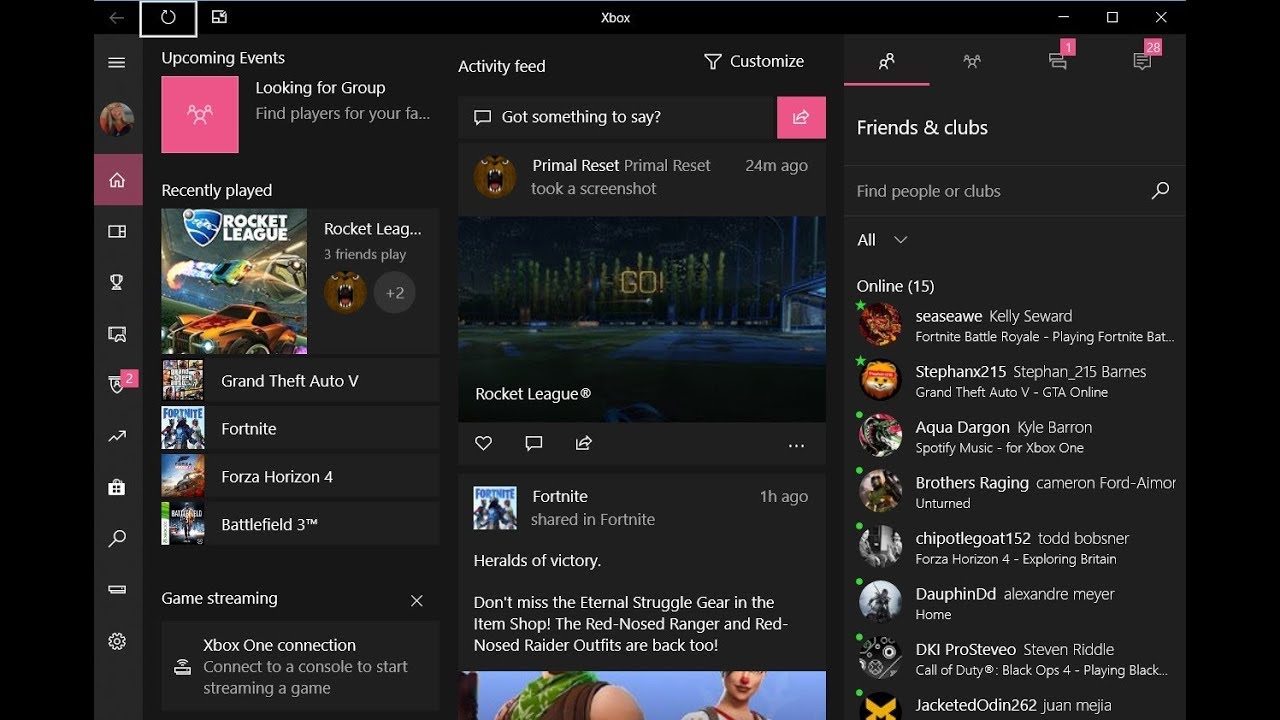Select Fortnite in recently played list

tap(300, 429)
